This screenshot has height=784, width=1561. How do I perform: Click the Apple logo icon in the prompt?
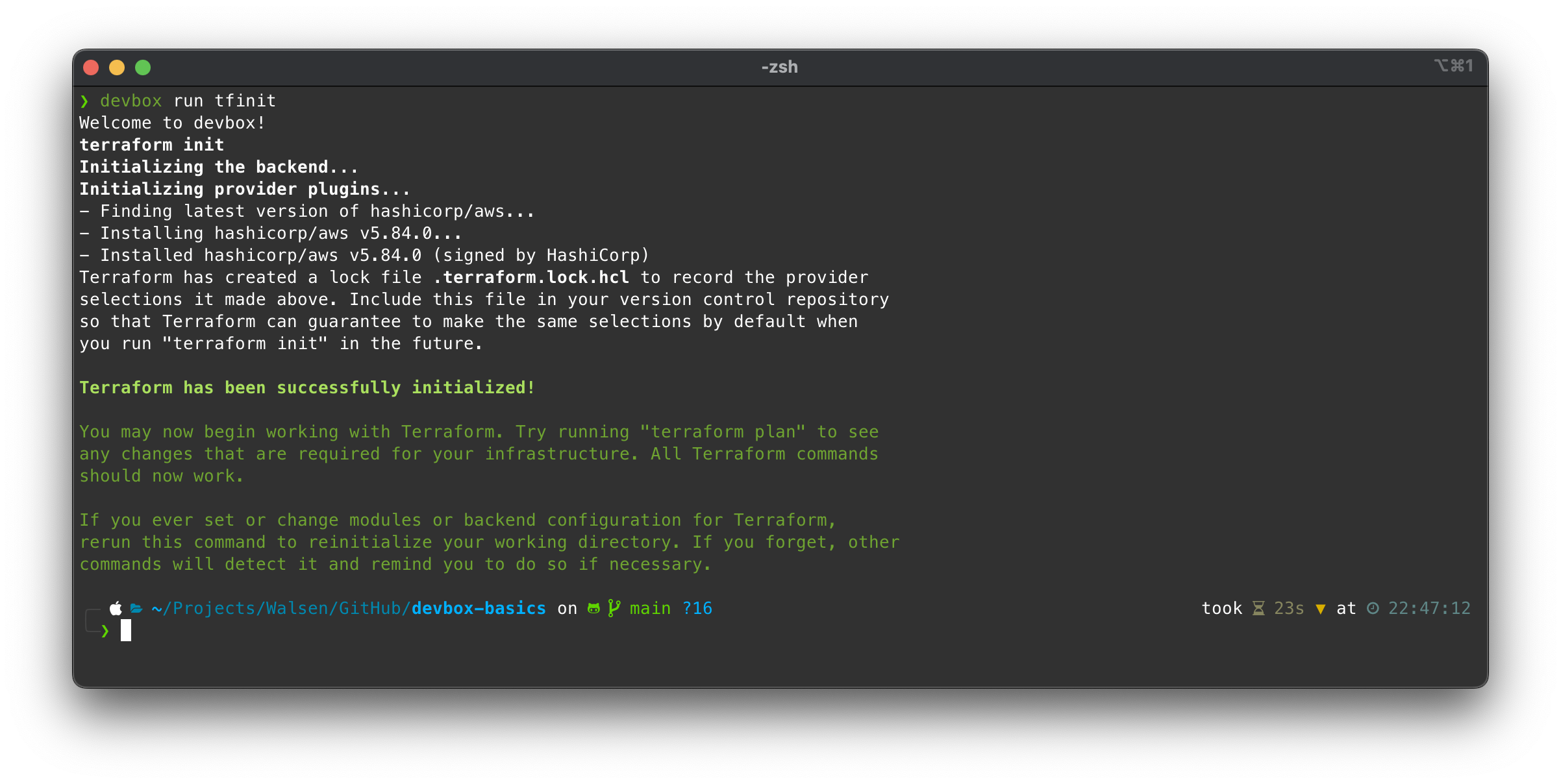116,608
